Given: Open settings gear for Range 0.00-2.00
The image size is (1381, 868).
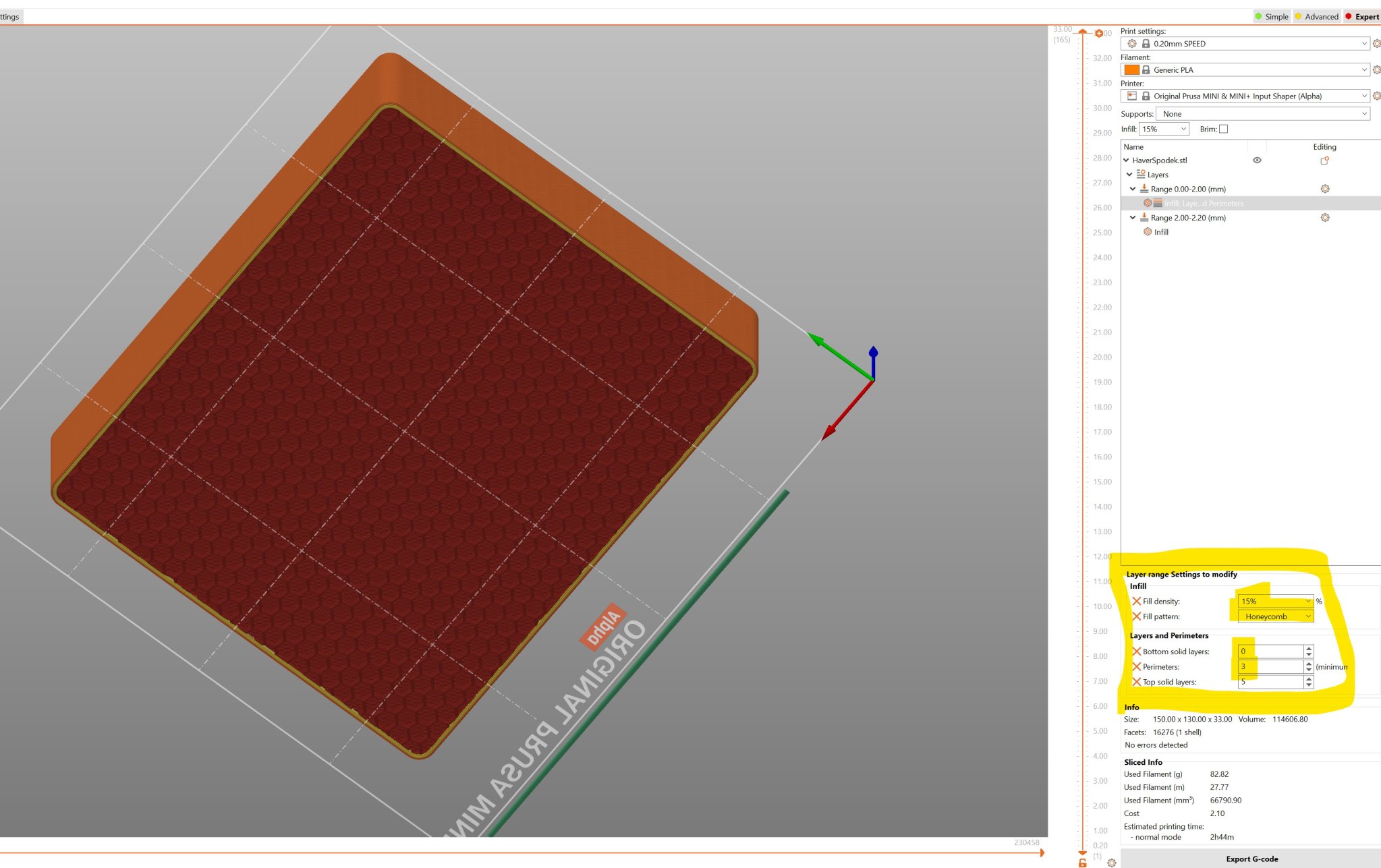Looking at the screenshot, I should [1324, 189].
